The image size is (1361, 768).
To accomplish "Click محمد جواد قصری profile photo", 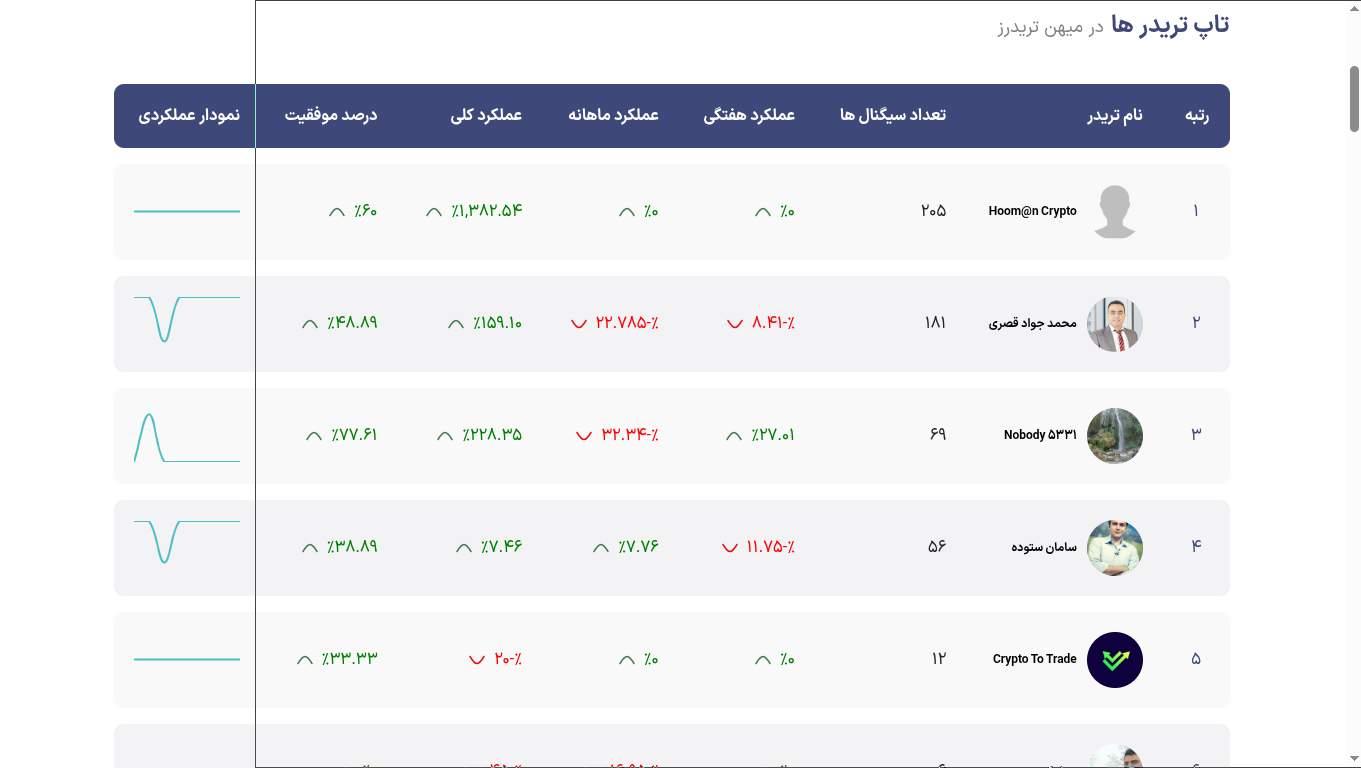I will pos(1115,324).
